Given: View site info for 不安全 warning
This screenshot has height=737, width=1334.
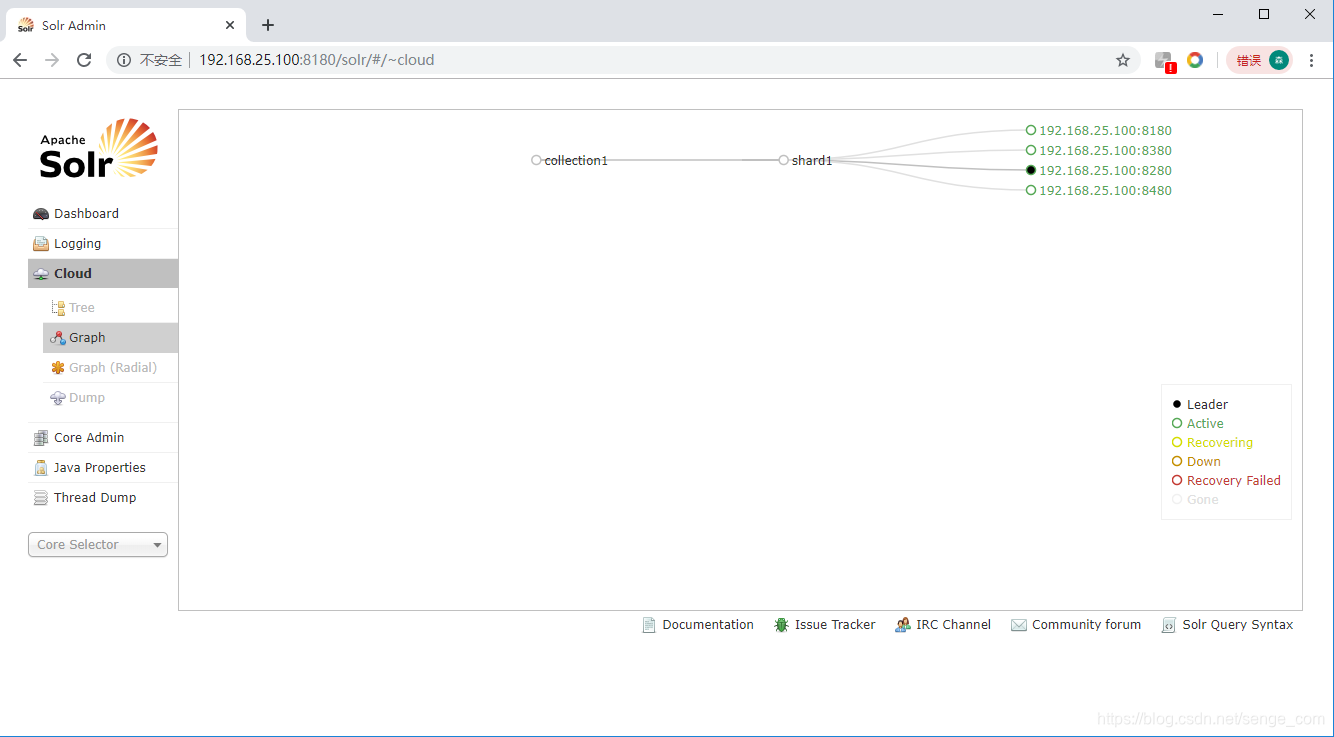Looking at the screenshot, I should tap(150, 60).
